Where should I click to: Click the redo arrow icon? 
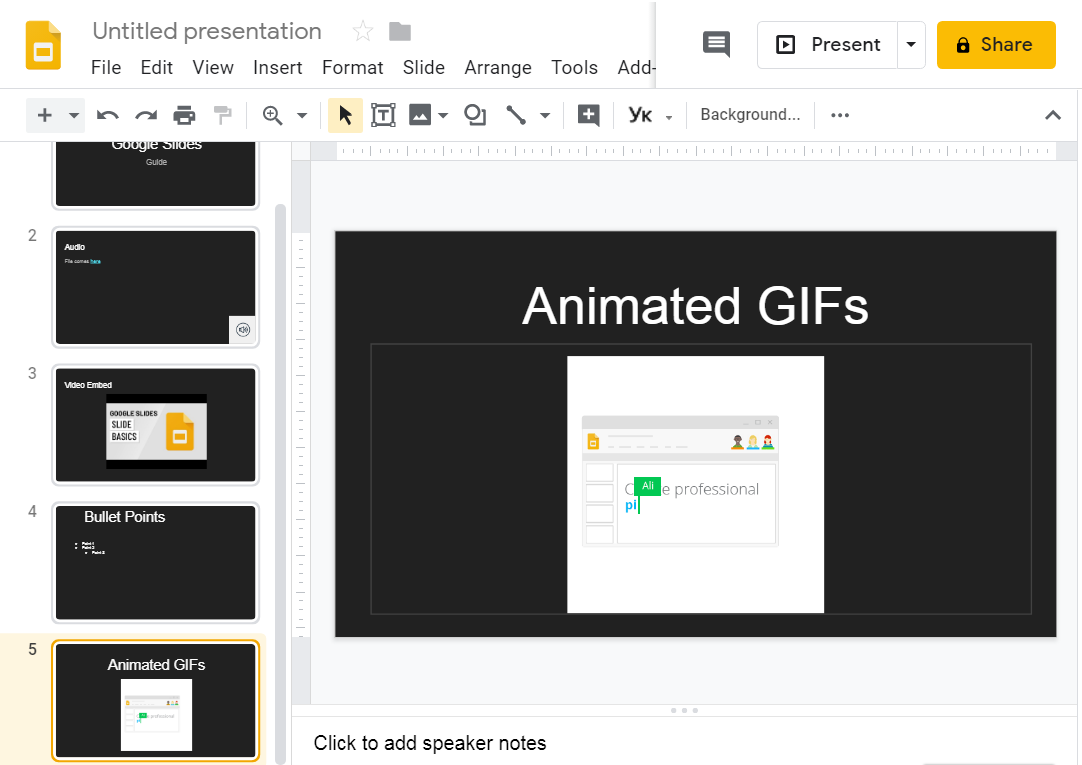146,115
